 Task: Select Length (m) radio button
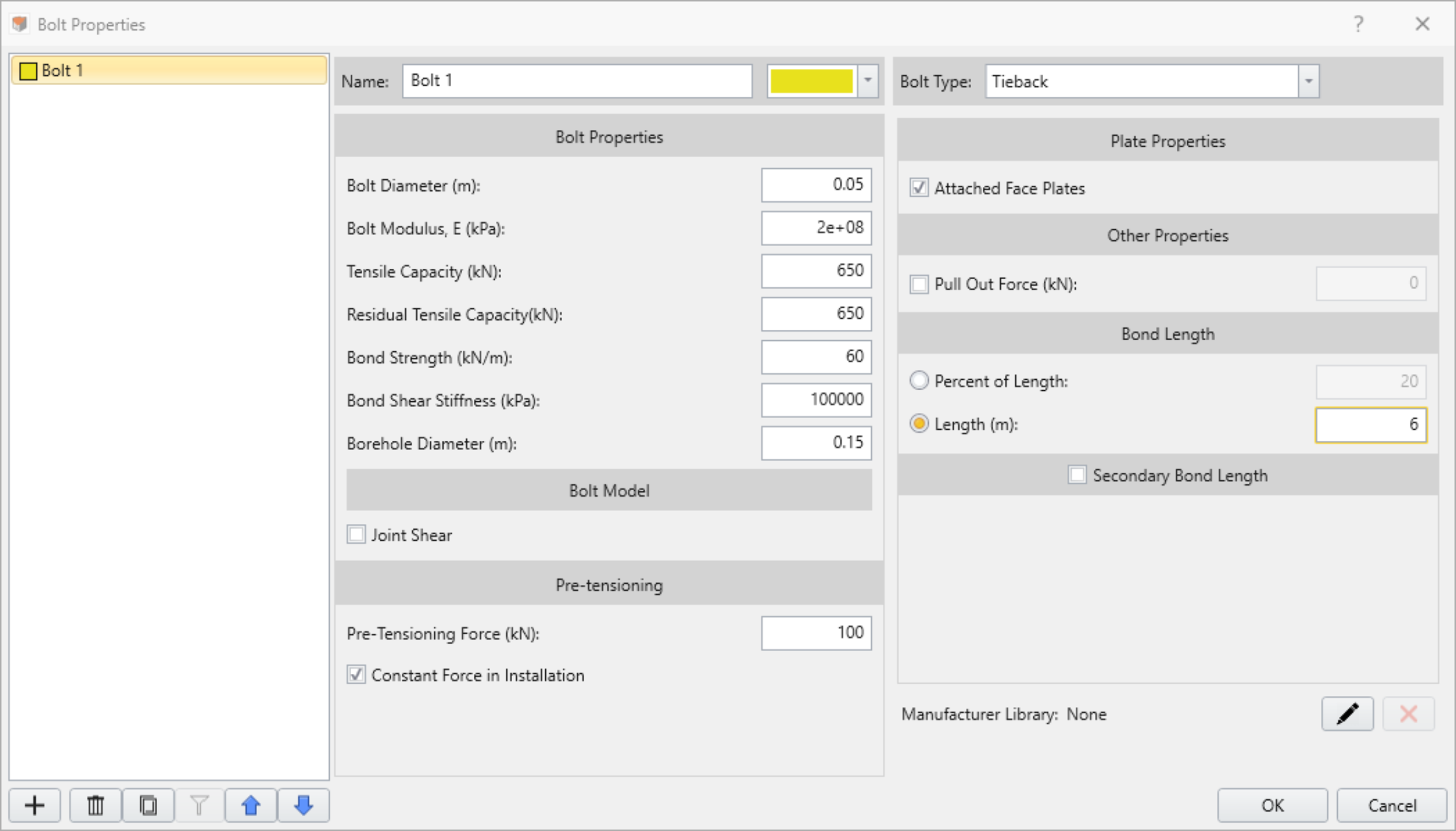coord(919,424)
